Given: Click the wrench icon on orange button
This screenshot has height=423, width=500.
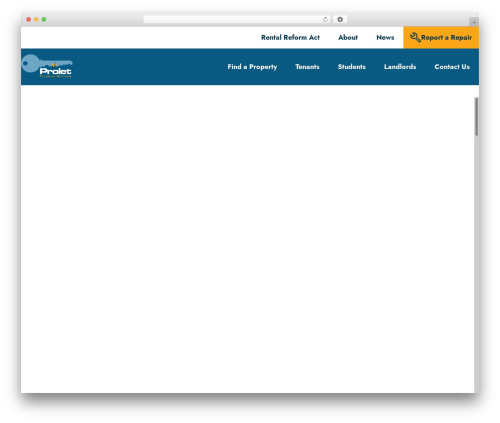Looking at the screenshot, I should [x=415, y=37].
